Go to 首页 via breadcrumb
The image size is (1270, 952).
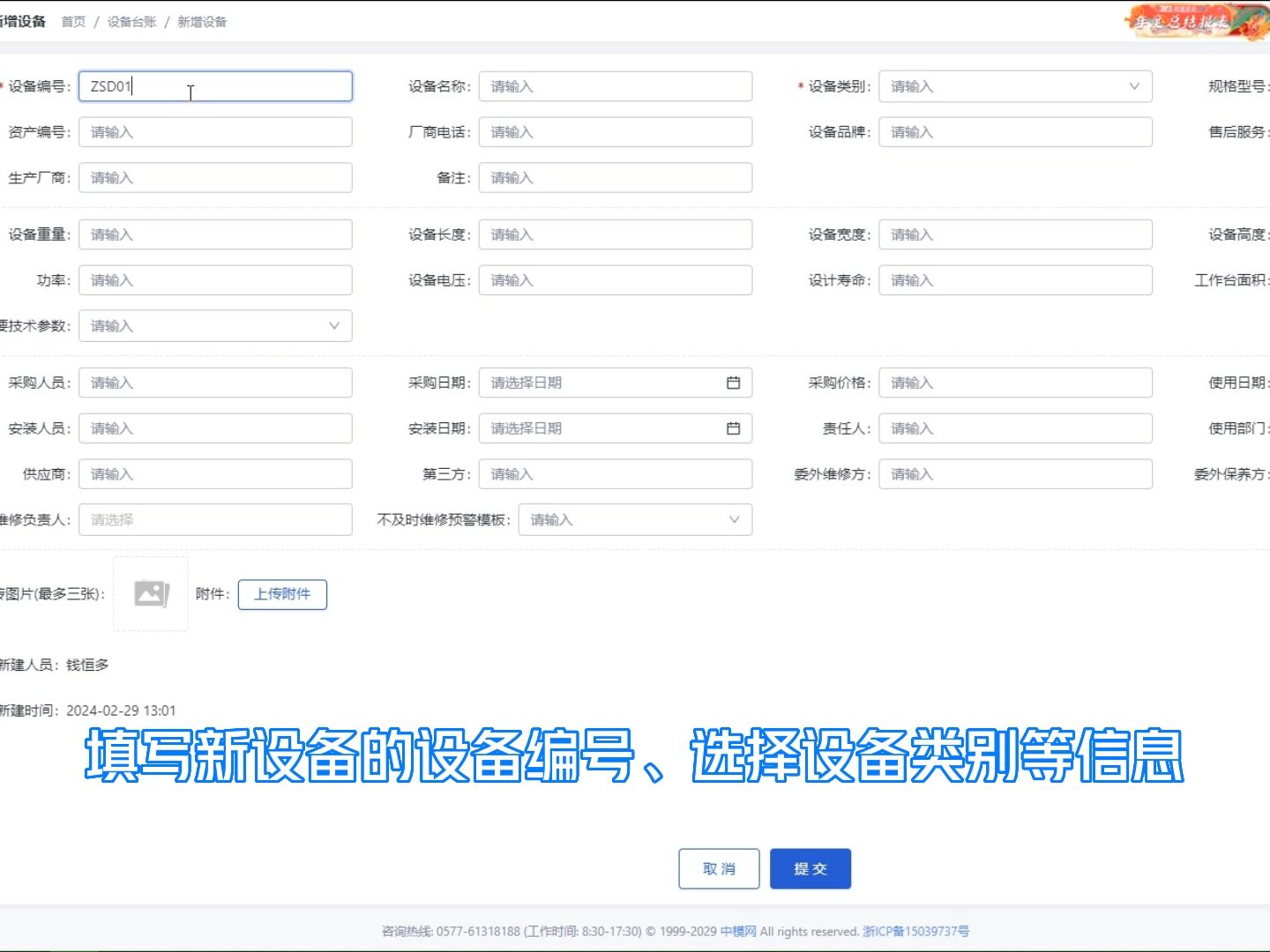[73, 21]
